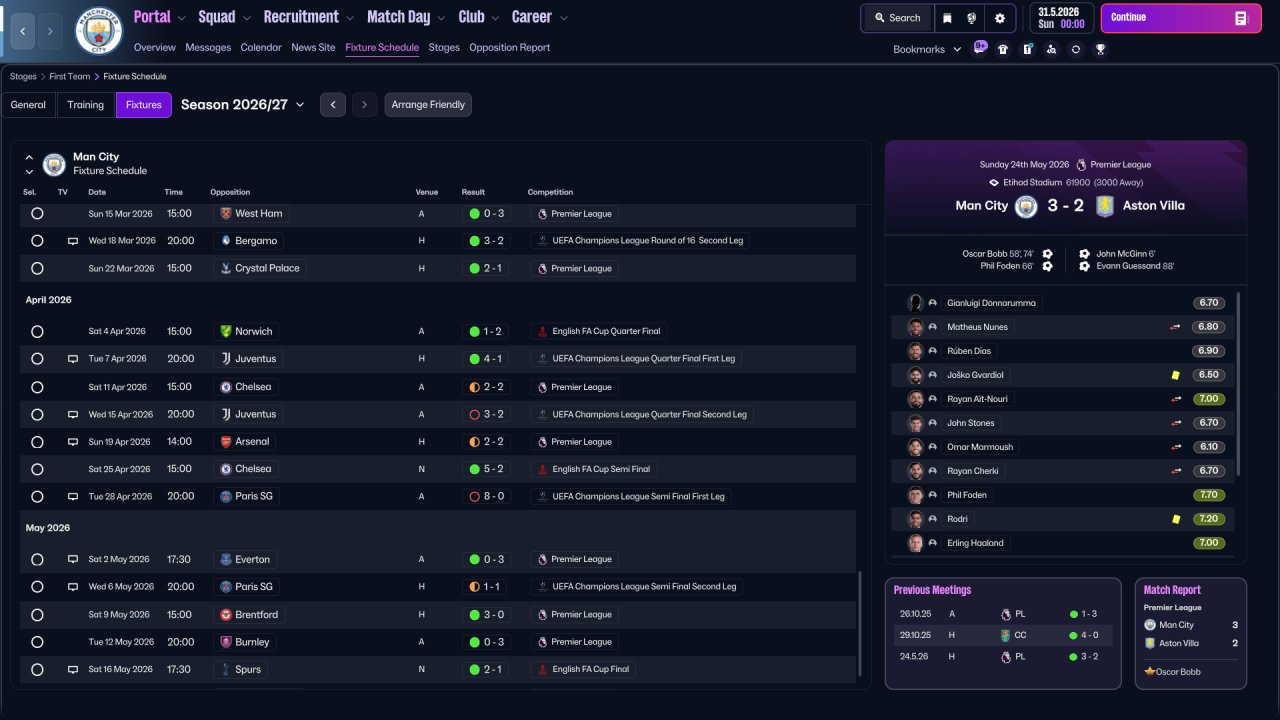Image resolution: width=1280 pixels, height=720 pixels.
Task: Switch to the Opposition Report tab
Action: point(509,48)
